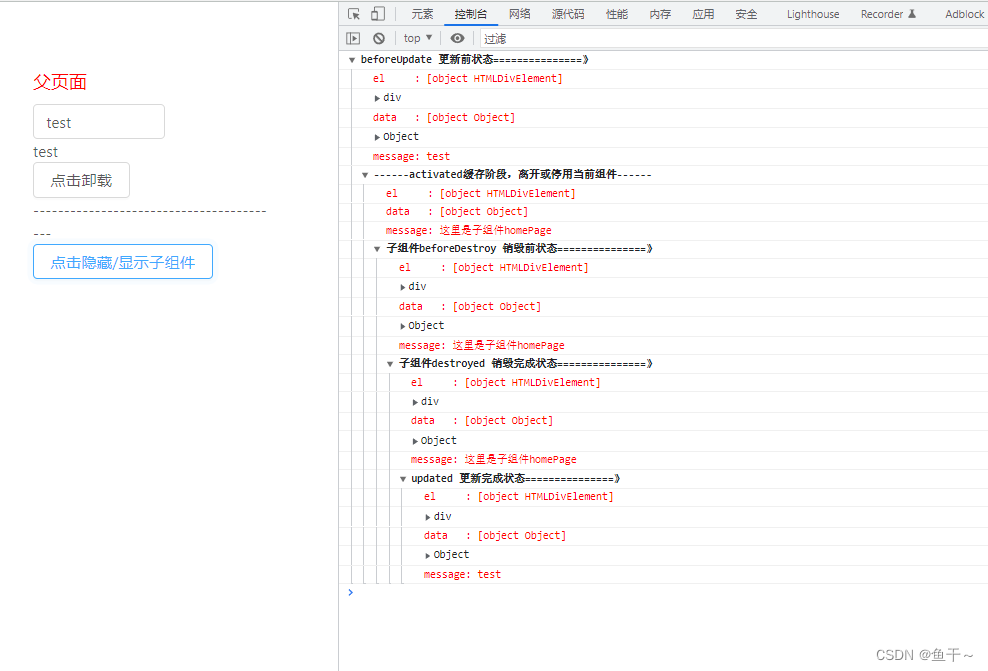988x671 pixels.
Task: Switch to the 元素 tab
Action: 422,14
